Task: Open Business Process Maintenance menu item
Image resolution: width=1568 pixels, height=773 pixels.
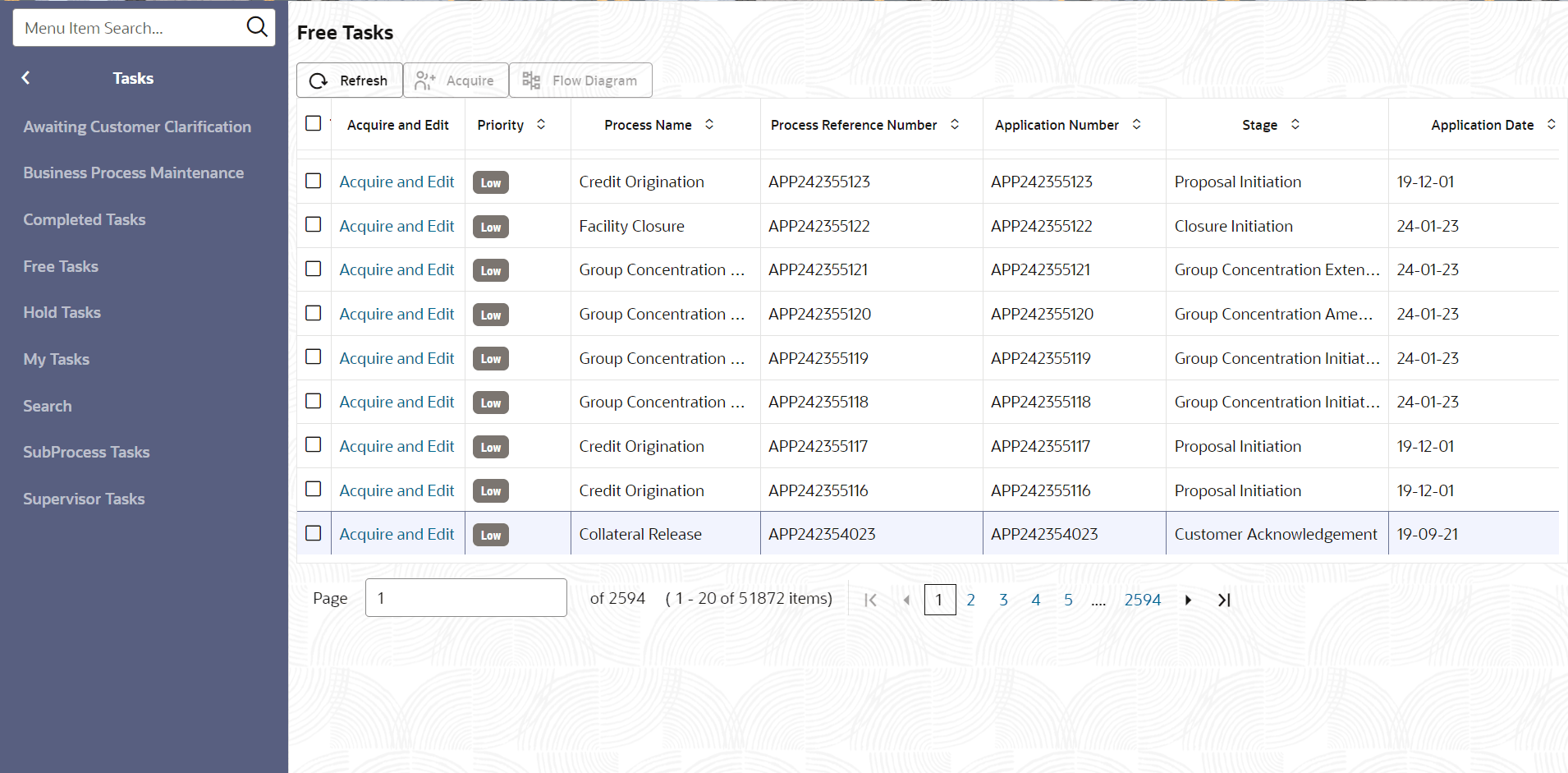Action: point(133,173)
